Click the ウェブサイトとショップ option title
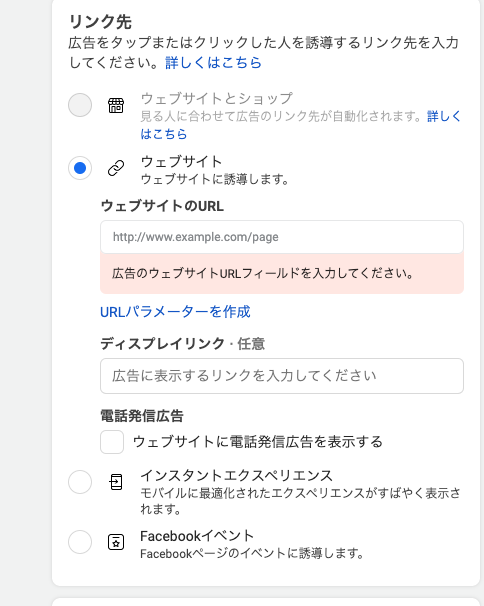This screenshot has width=484, height=606. tap(217, 98)
